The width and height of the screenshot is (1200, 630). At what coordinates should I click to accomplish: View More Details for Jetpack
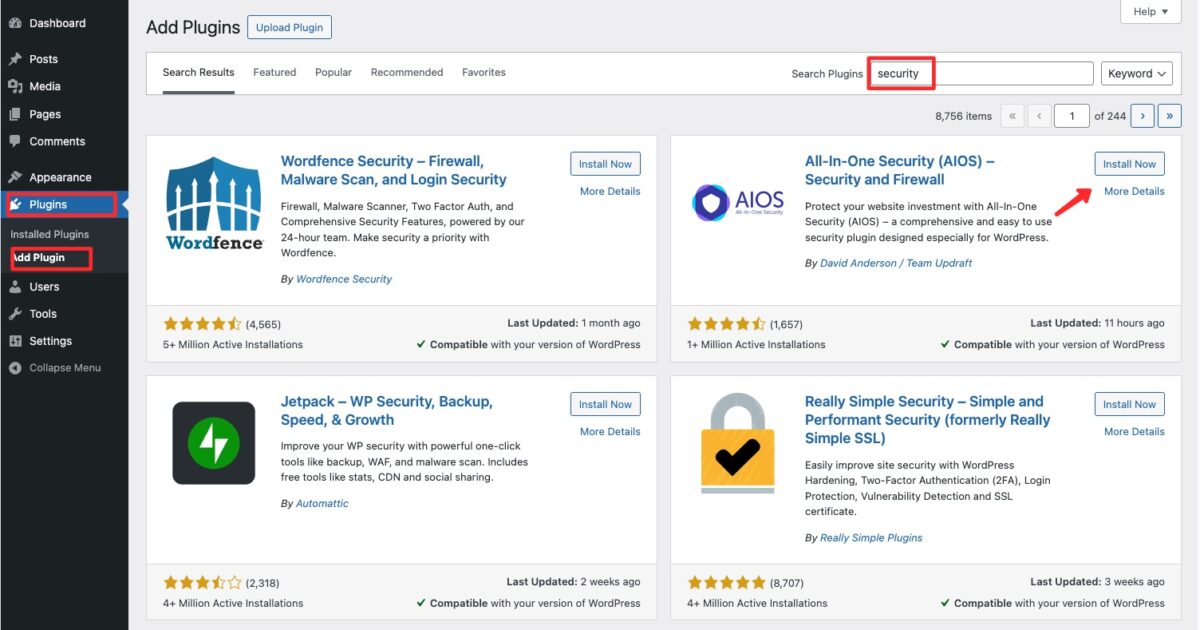coord(610,431)
